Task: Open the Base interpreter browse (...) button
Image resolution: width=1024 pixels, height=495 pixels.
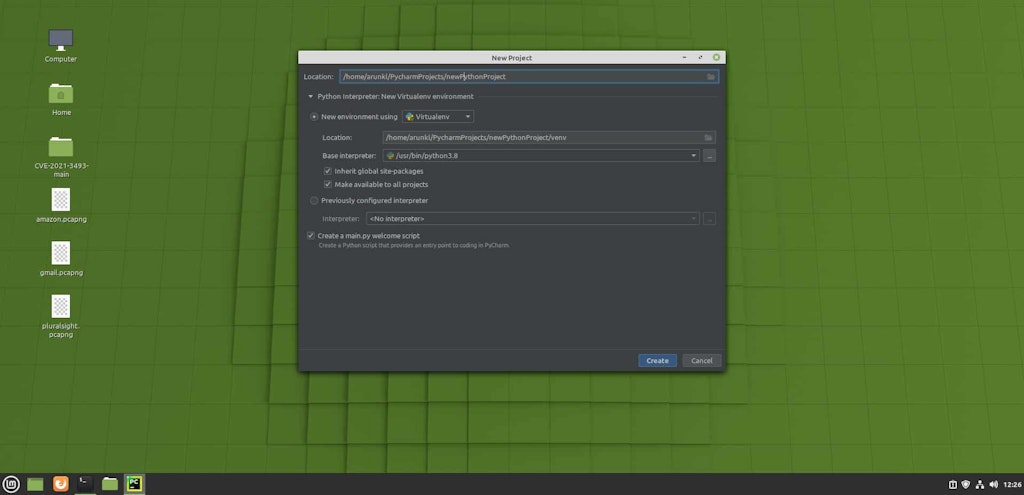Action: pyautogui.click(x=709, y=156)
